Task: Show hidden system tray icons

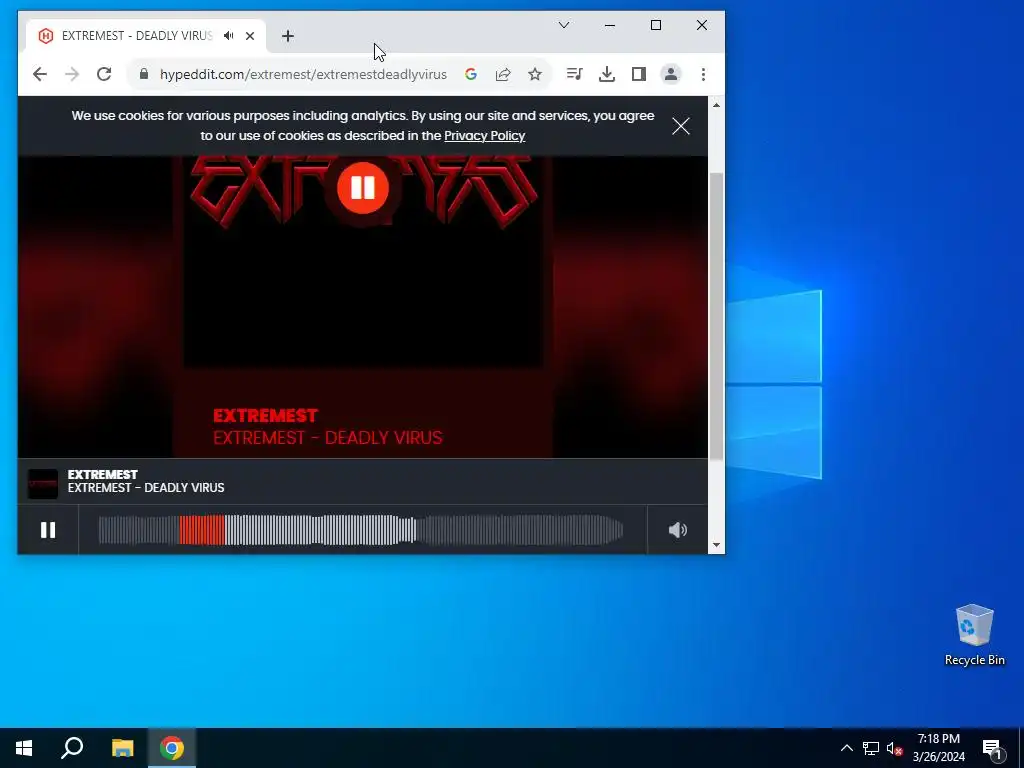Action: (846, 748)
